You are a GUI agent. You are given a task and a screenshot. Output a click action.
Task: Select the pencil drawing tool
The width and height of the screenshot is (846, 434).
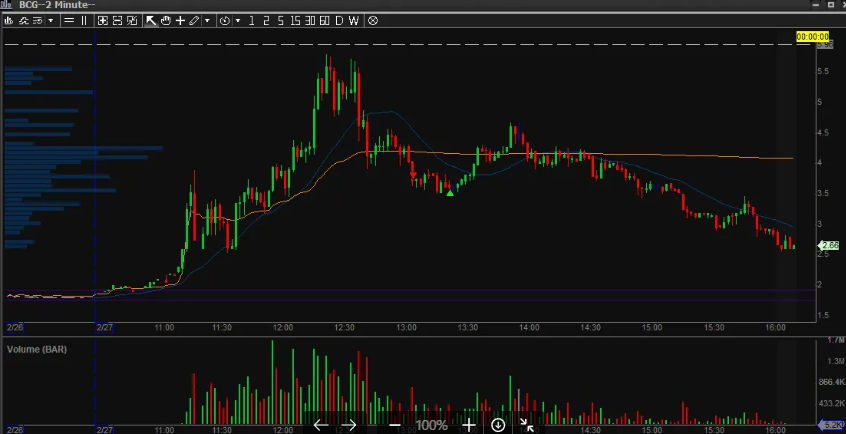click(x=194, y=21)
